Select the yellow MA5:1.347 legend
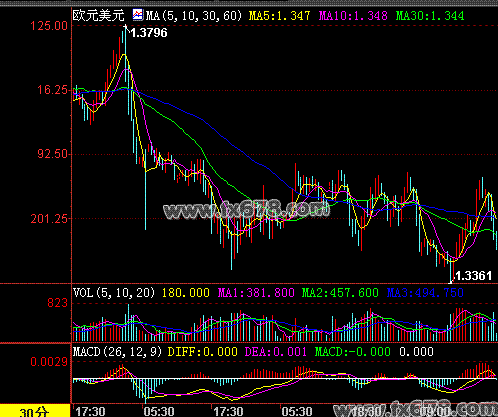 click(x=279, y=16)
